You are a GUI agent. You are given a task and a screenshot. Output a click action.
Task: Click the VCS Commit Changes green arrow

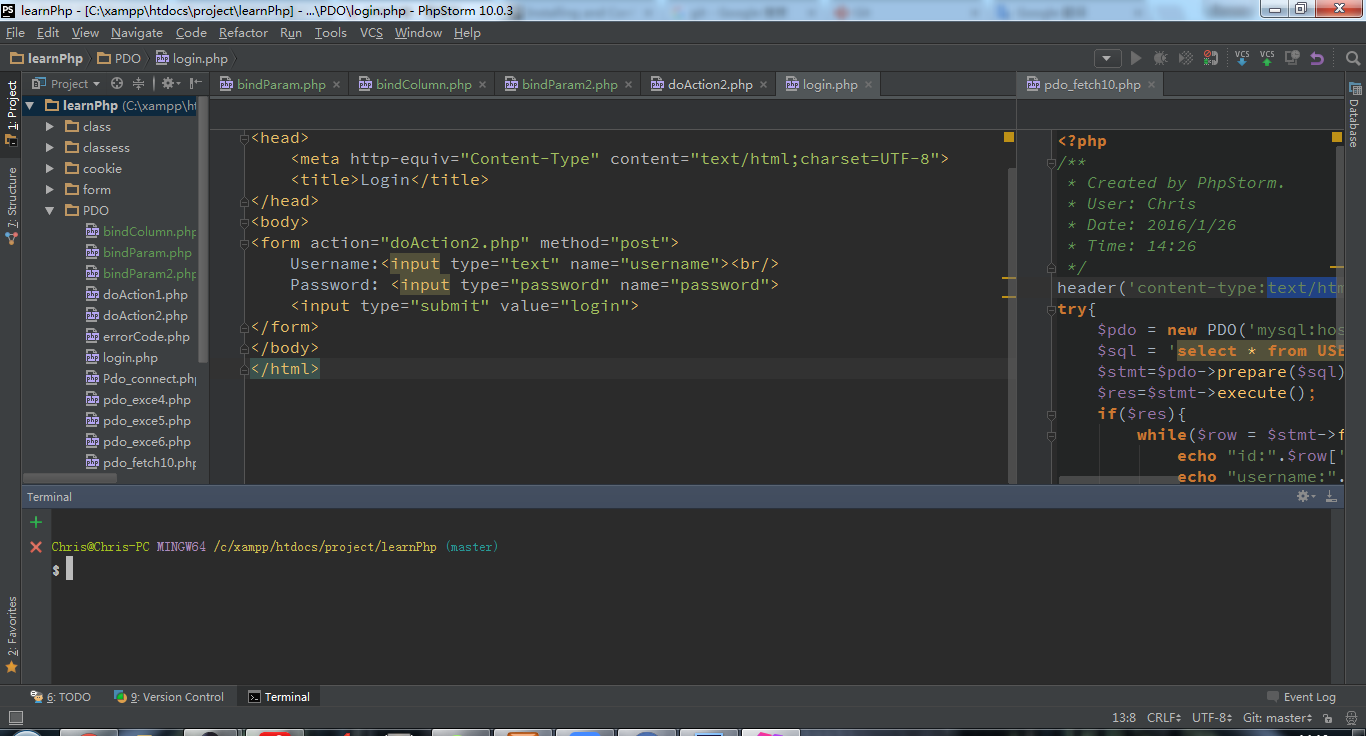pos(1267,58)
